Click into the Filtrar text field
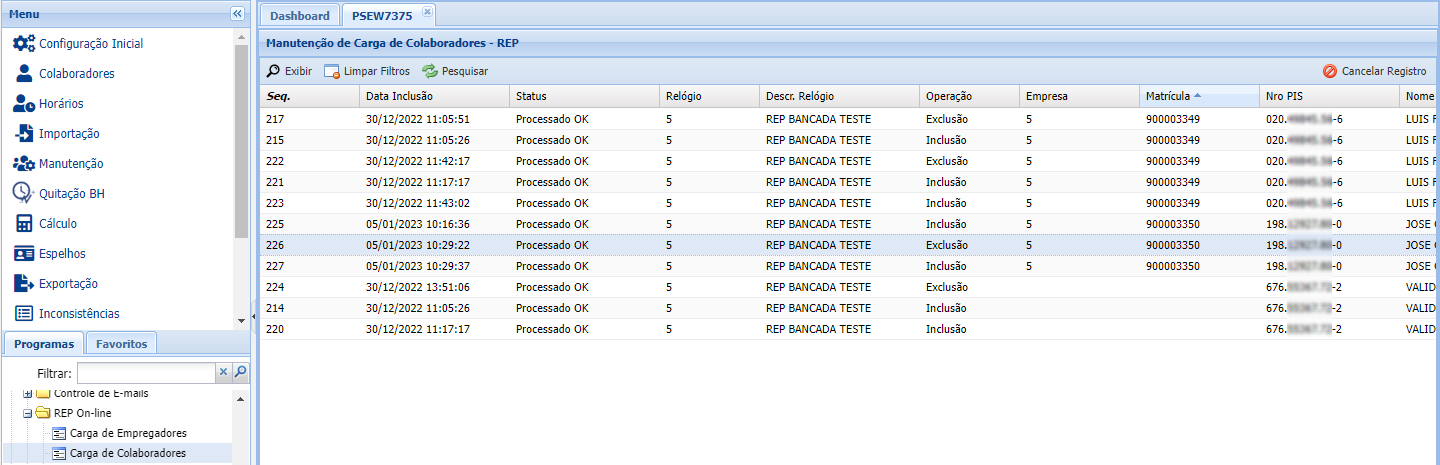 click(x=146, y=373)
